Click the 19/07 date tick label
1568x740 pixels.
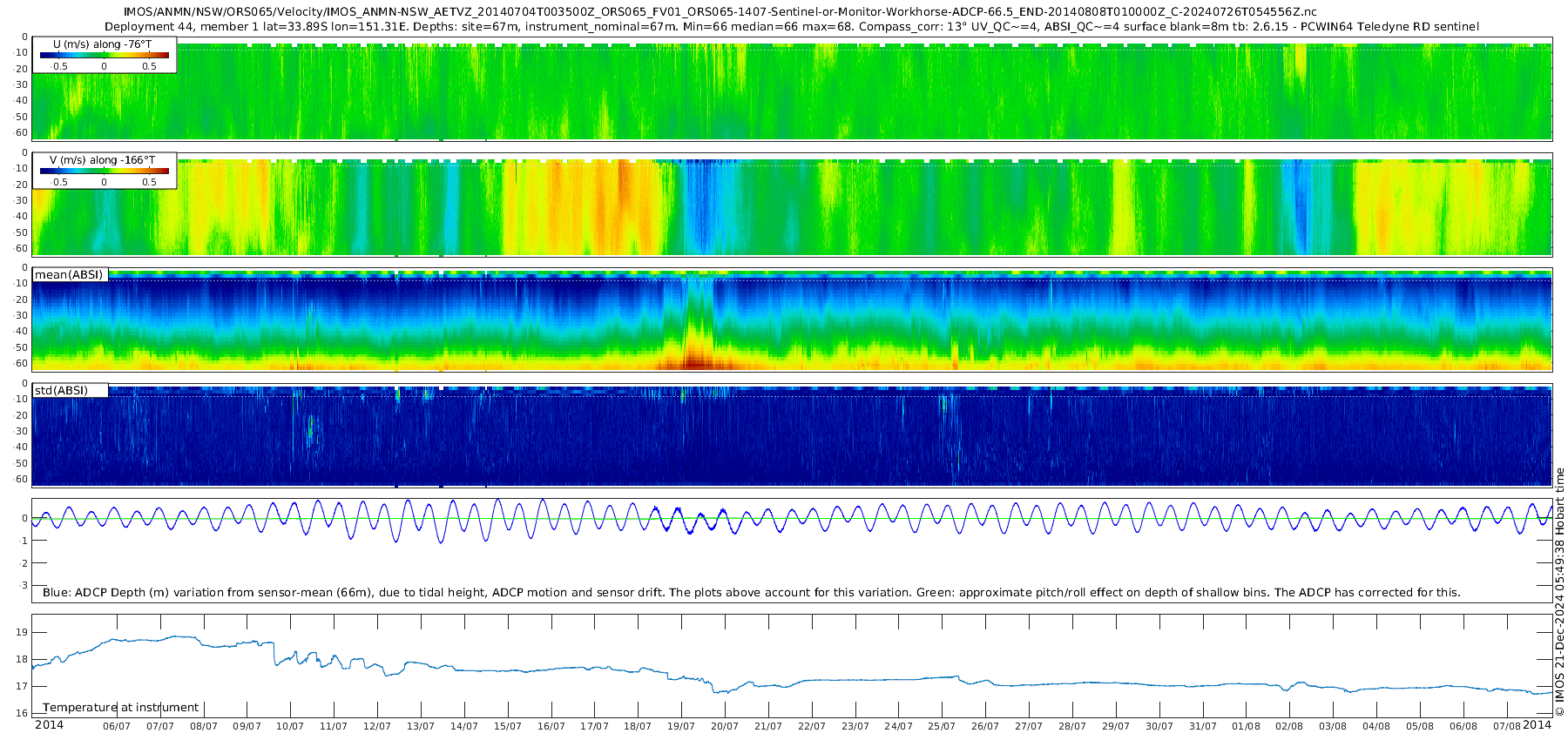tap(681, 726)
